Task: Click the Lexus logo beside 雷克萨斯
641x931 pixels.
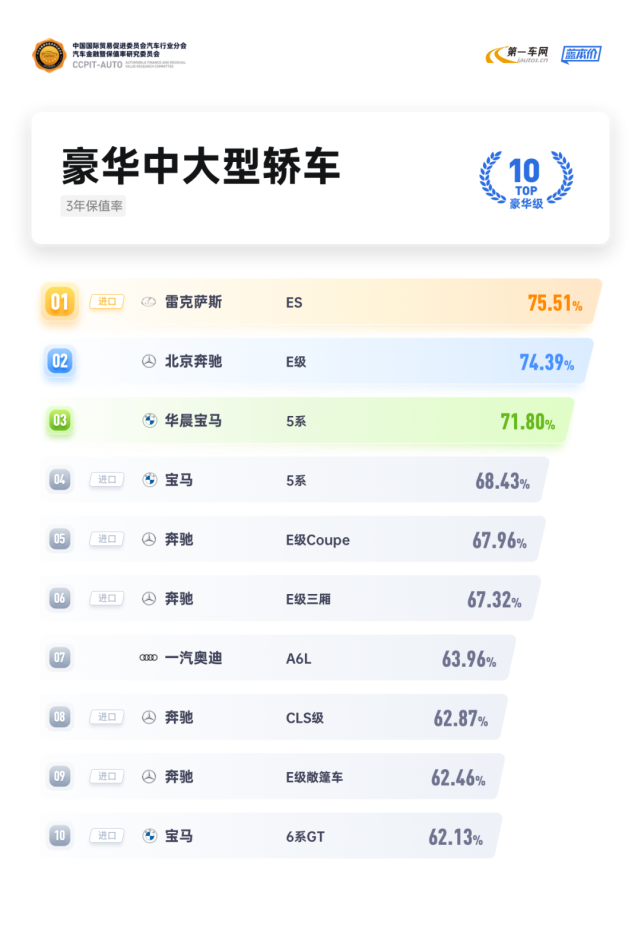Action: 148,302
